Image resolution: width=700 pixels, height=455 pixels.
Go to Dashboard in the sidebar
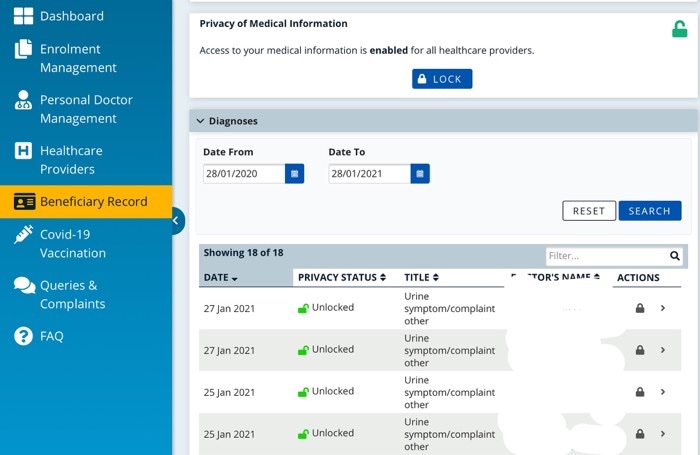point(72,16)
